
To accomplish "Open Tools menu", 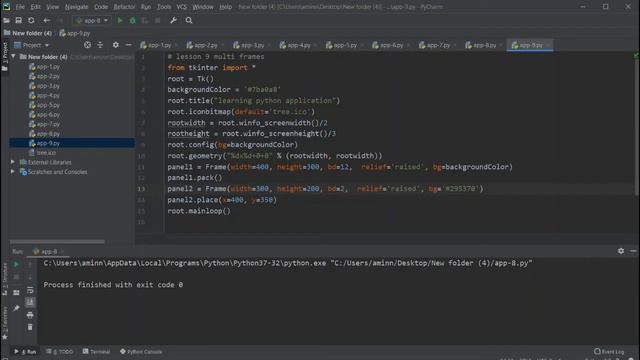I will (x=164, y=7).
